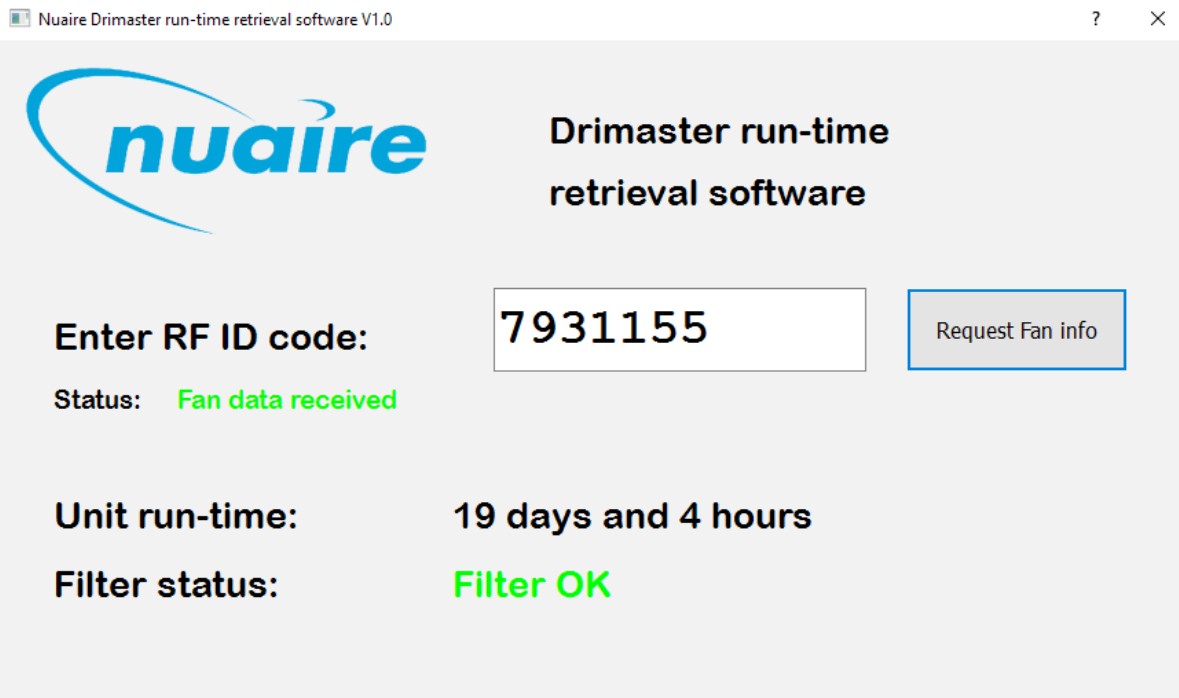Click the 'Filter OK' status value
This screenshot has height=698, width=1179.
click(x=532, y=584)
